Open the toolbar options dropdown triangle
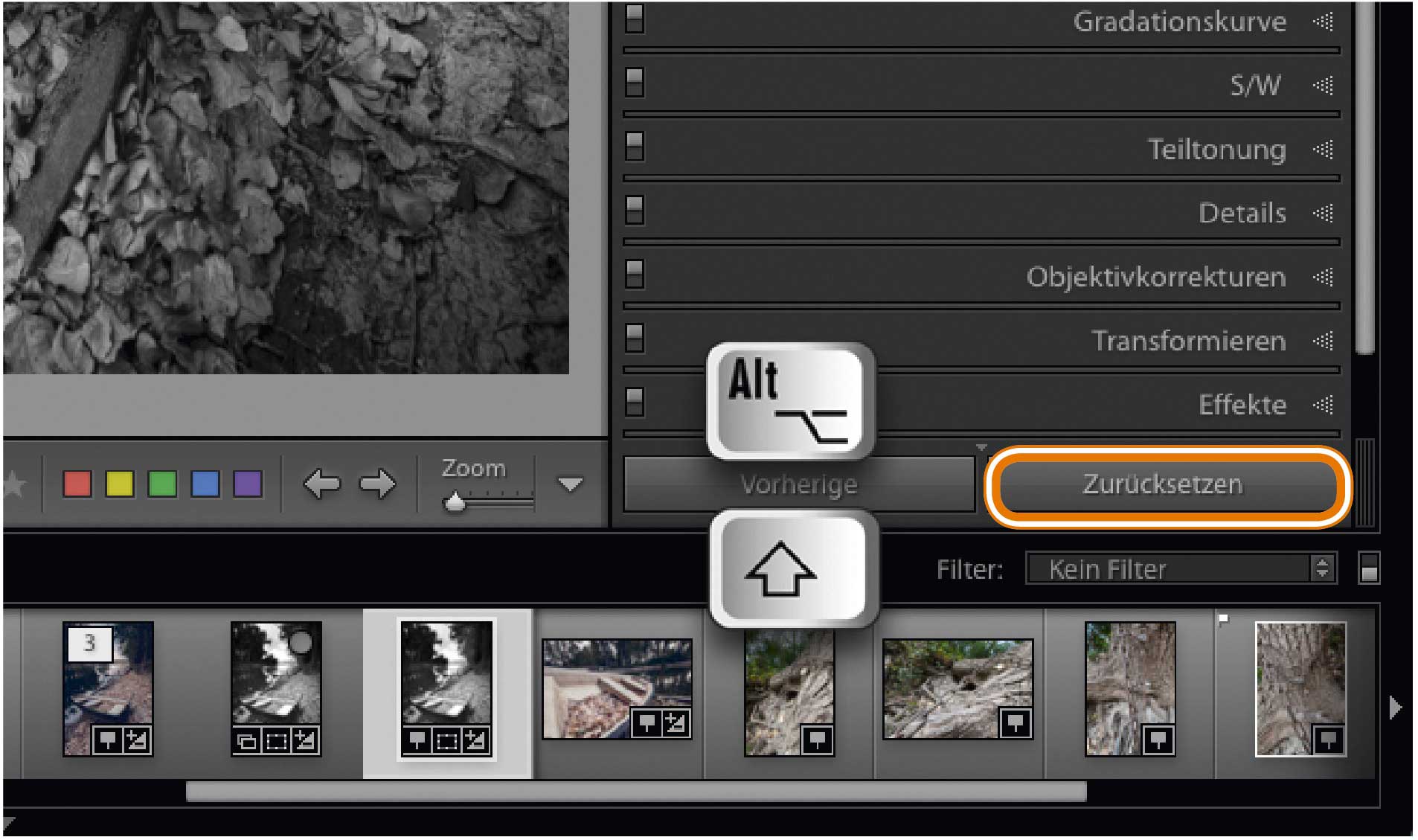The width and height of the screenshot is (1418, 840). pos(571,485)
